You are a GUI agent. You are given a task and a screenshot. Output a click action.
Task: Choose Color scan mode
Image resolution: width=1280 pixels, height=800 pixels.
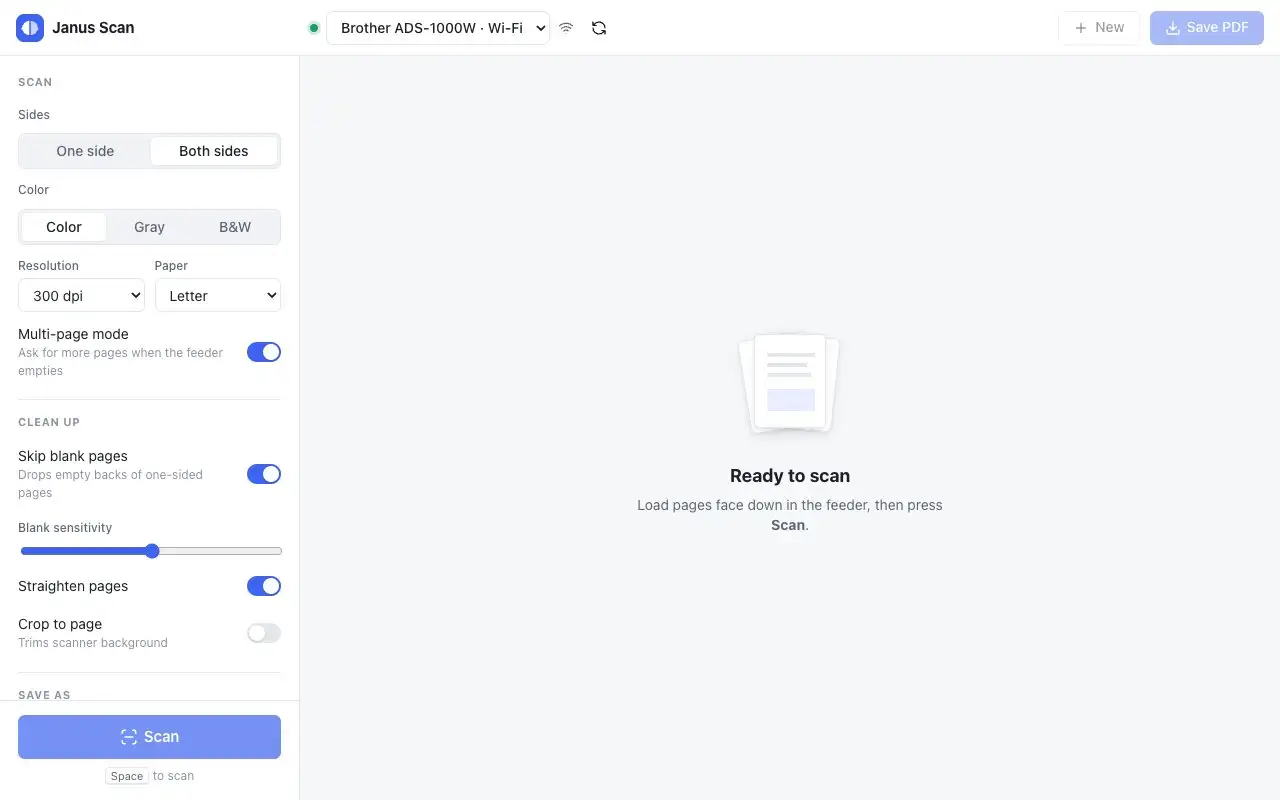(x=64, y=227)
